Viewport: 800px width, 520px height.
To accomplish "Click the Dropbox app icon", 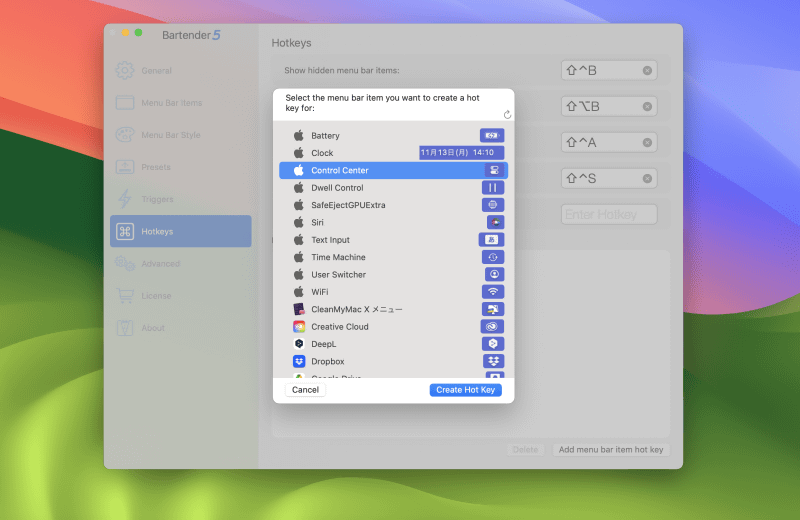I will (x=299, y=361).
